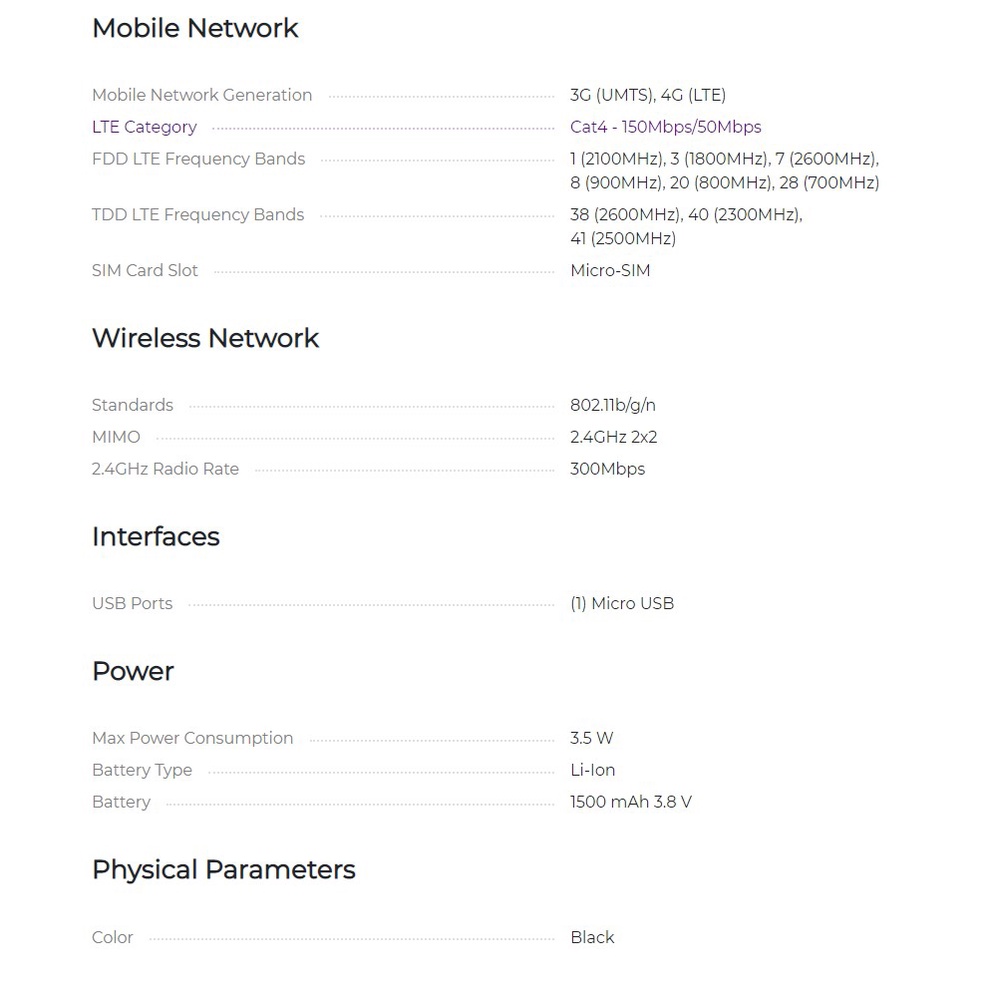Select the (1) Micro USB value
991x991 pixels.
[622, 604]
